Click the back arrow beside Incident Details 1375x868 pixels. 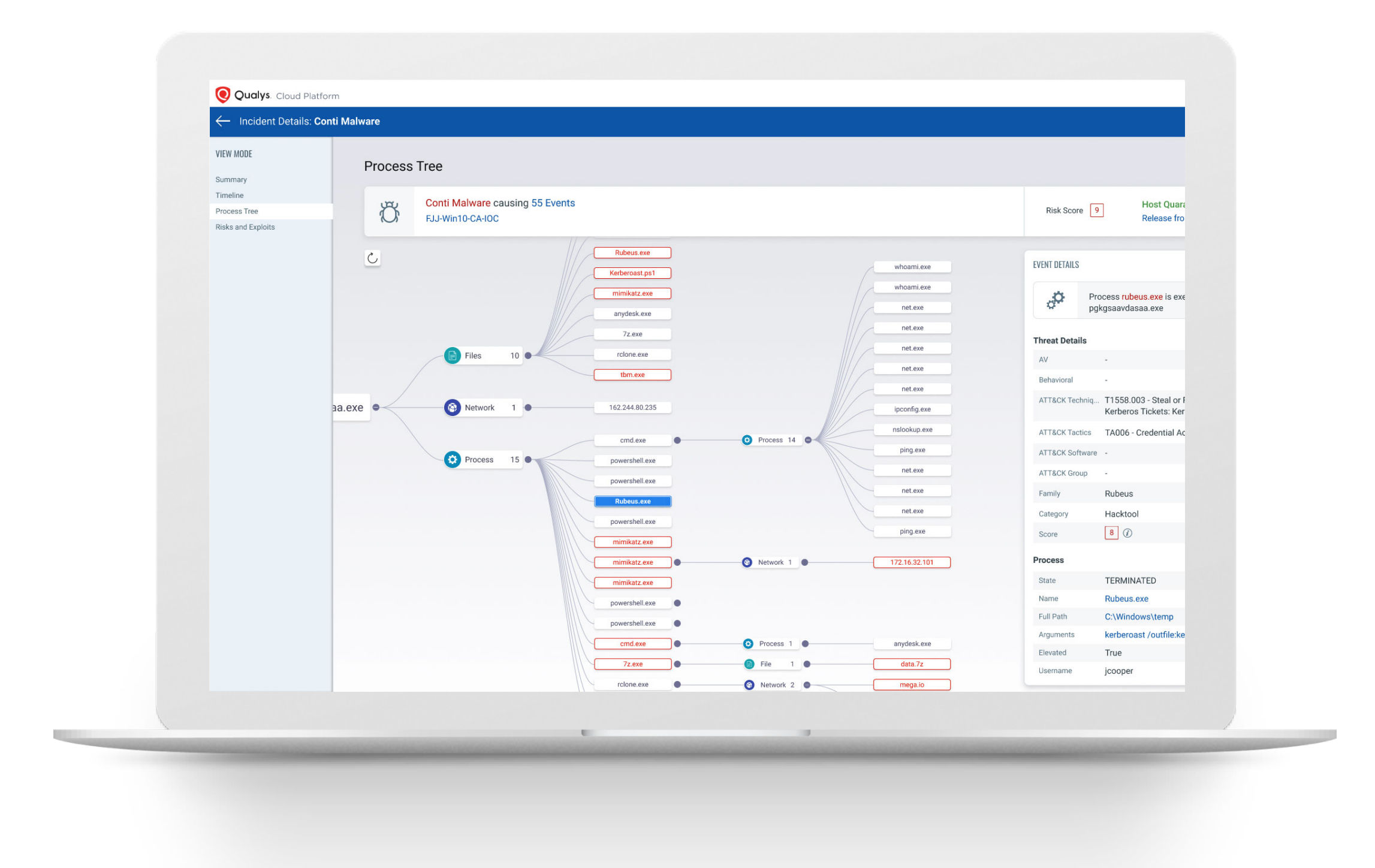tap(223, 121)
